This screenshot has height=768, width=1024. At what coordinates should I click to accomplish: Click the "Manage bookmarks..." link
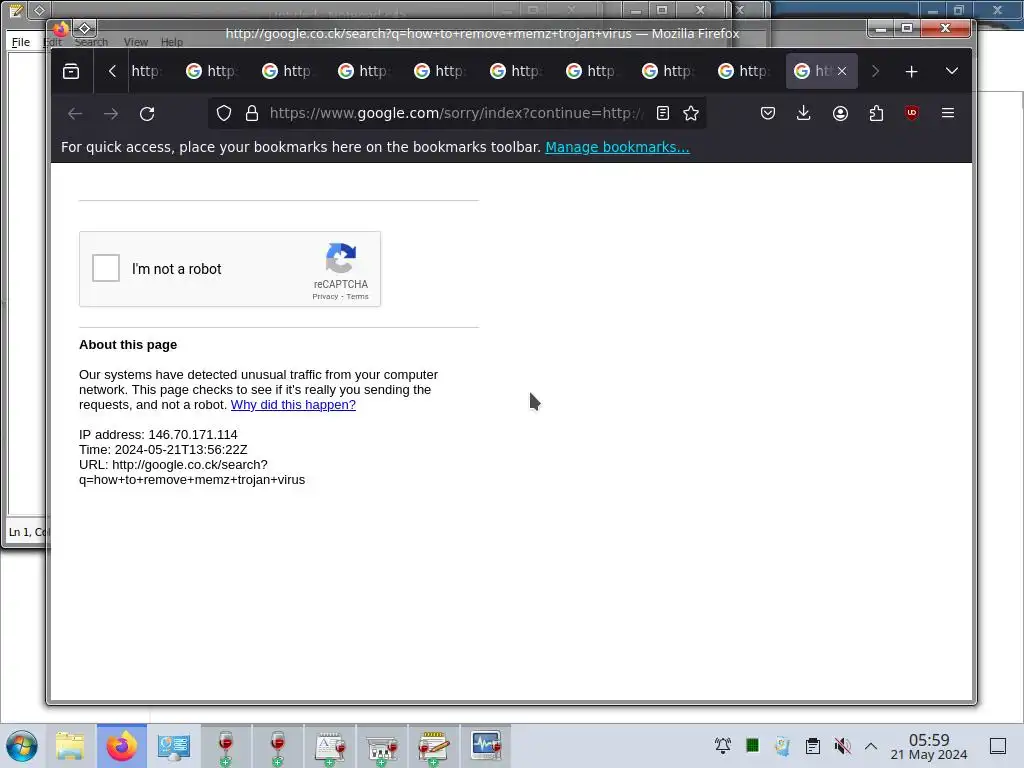pyautogui.click(x=617, y=147)
